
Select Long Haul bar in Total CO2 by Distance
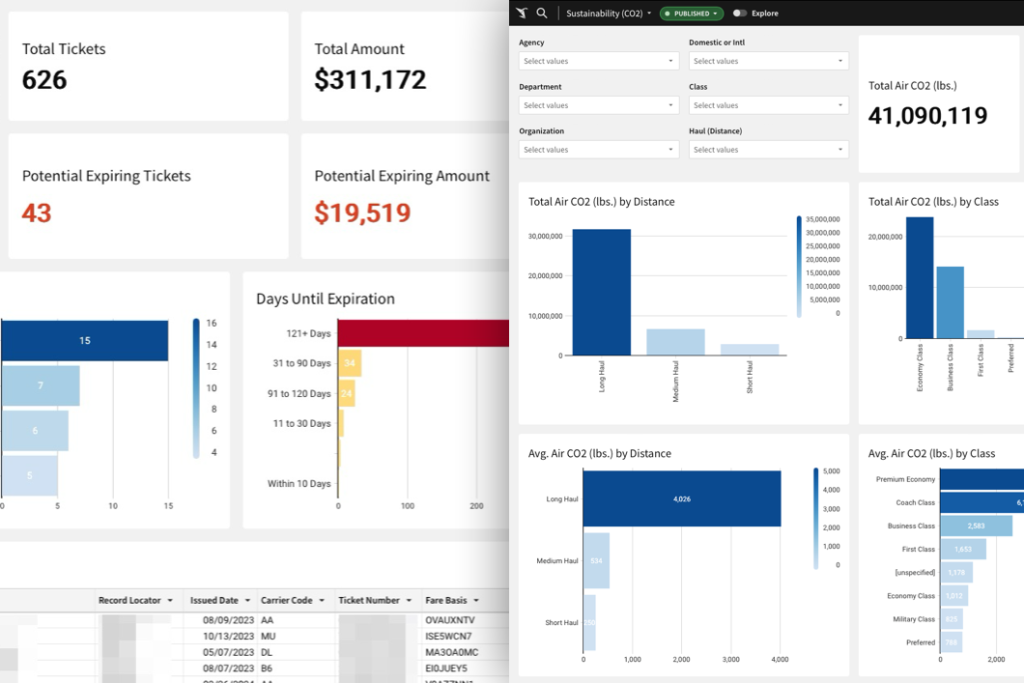601,292
